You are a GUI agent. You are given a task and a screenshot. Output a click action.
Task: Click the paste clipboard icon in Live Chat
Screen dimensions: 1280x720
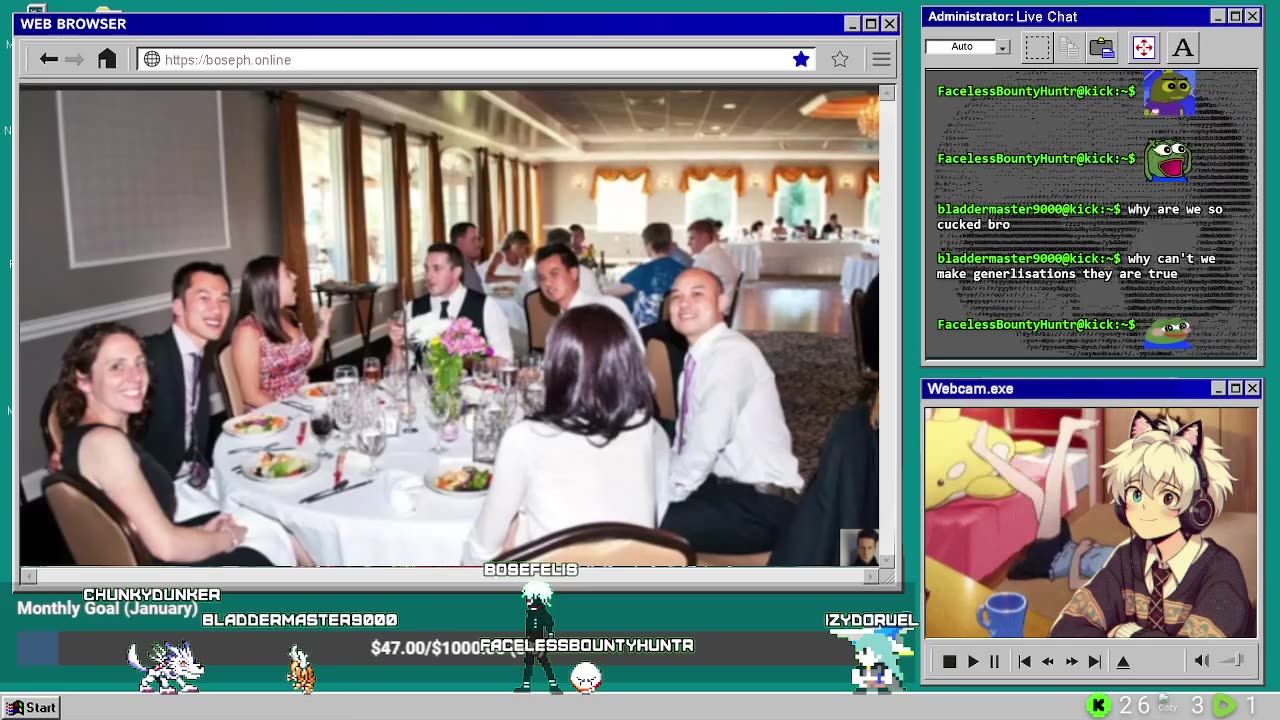click(x=1102, y=47)
